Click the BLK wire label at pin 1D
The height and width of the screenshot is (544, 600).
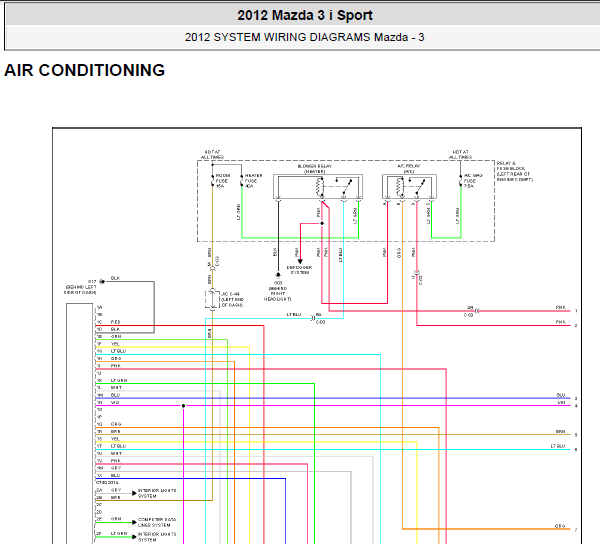[x=116, y=329]
